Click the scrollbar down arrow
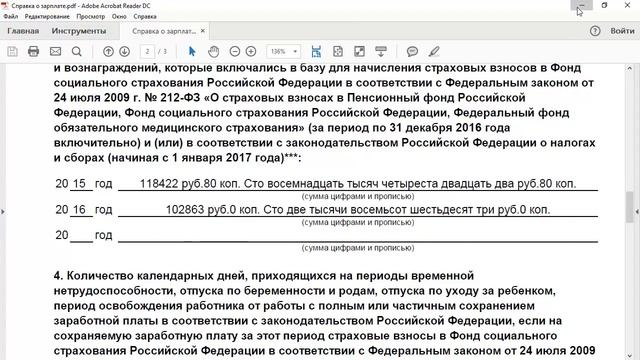This screenshot has height=360, width=640. tap(629, 356)
